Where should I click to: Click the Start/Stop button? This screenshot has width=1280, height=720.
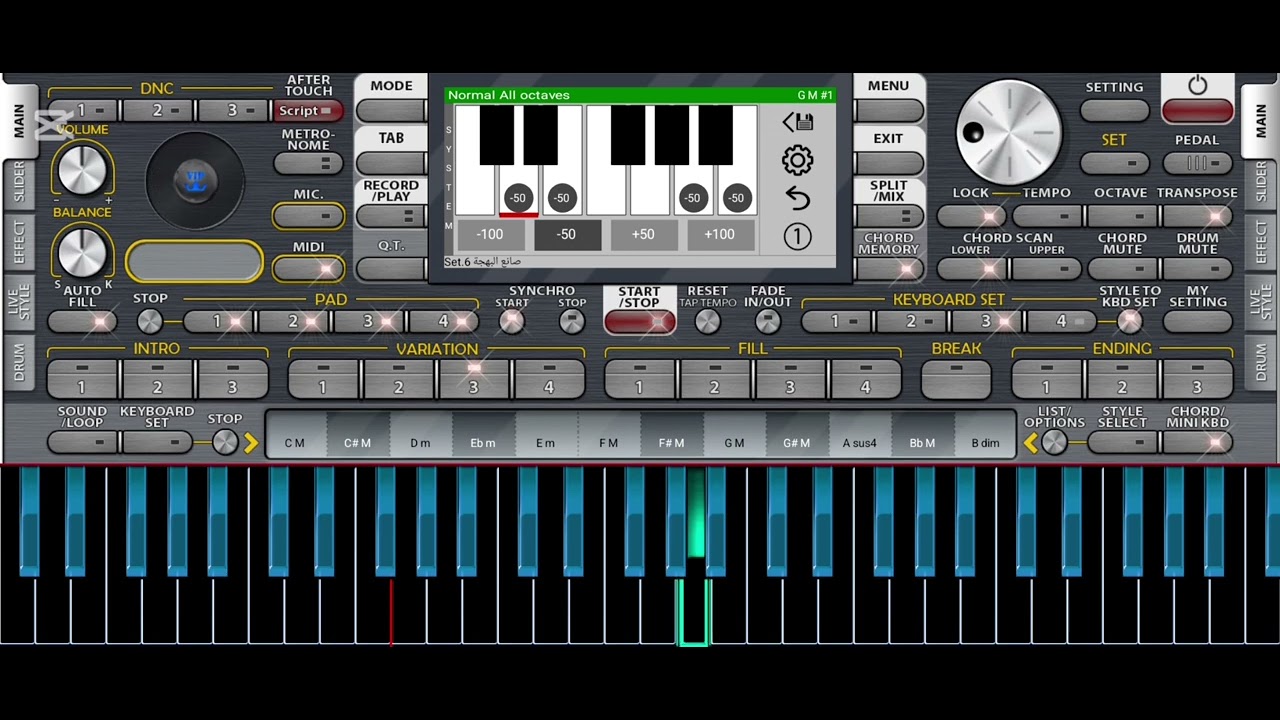(639, 321)
